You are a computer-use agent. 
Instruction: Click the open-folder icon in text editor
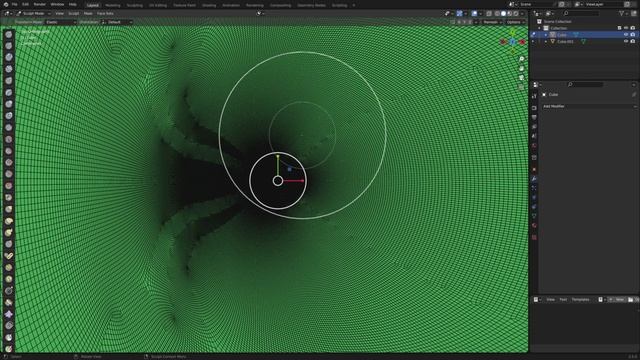pyautogui.click(x=631, y=300)
